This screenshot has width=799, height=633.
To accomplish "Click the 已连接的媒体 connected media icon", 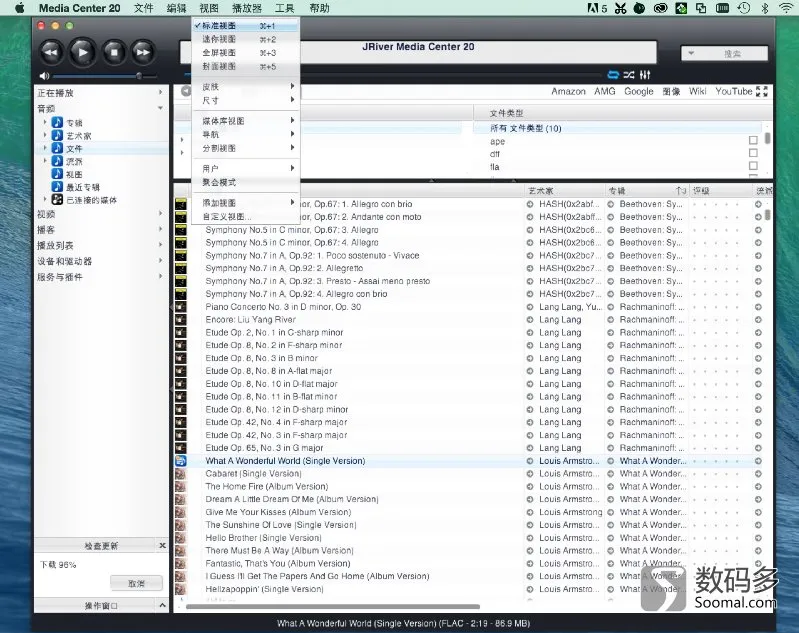I will click(x=58, y=199).
